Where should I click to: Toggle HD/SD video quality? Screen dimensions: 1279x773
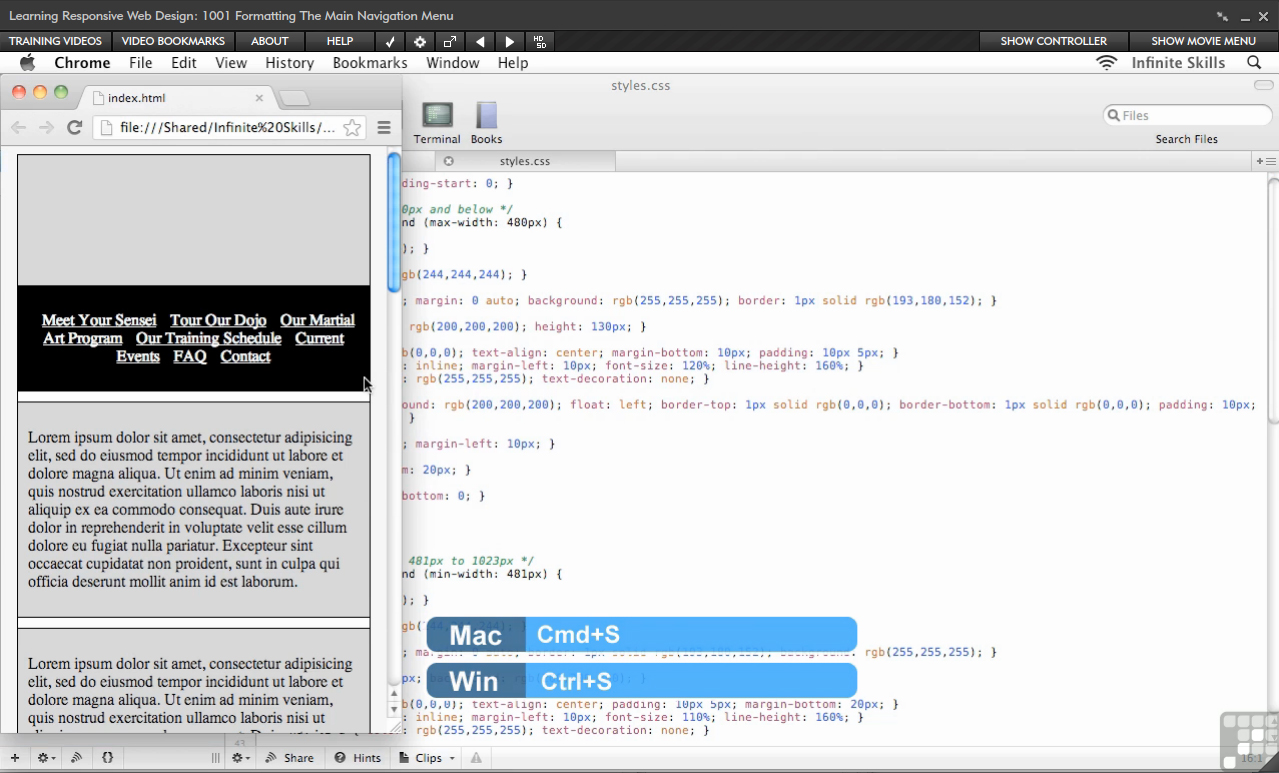[x=540, y=41]
